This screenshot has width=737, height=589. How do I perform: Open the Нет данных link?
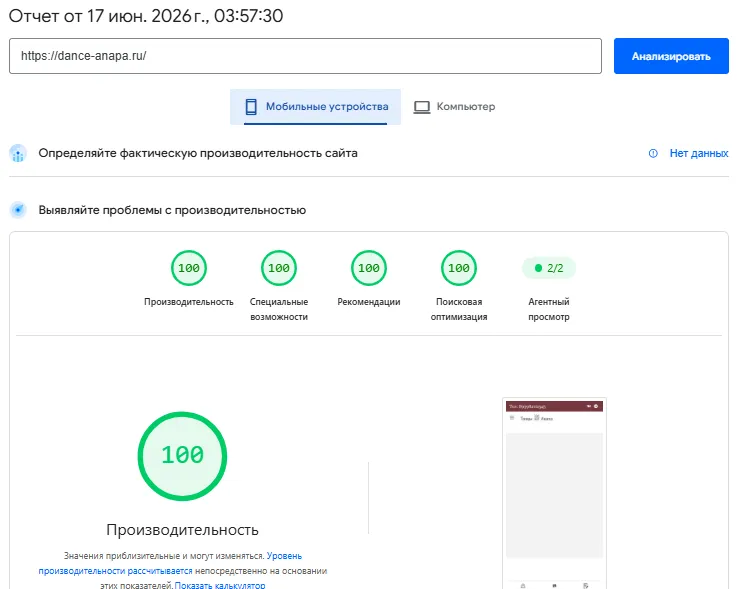(698, 153)
